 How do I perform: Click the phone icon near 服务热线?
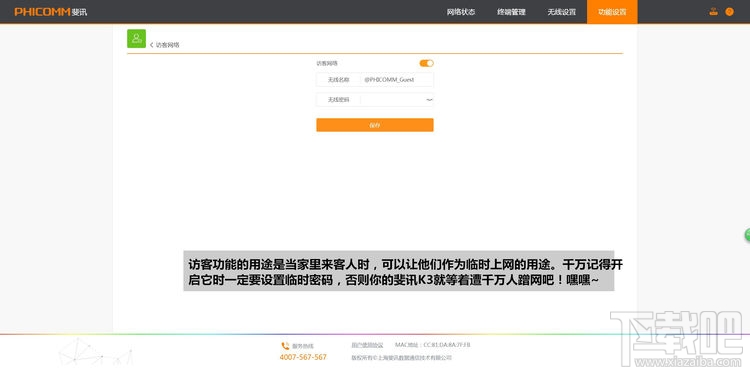(285, 346)
